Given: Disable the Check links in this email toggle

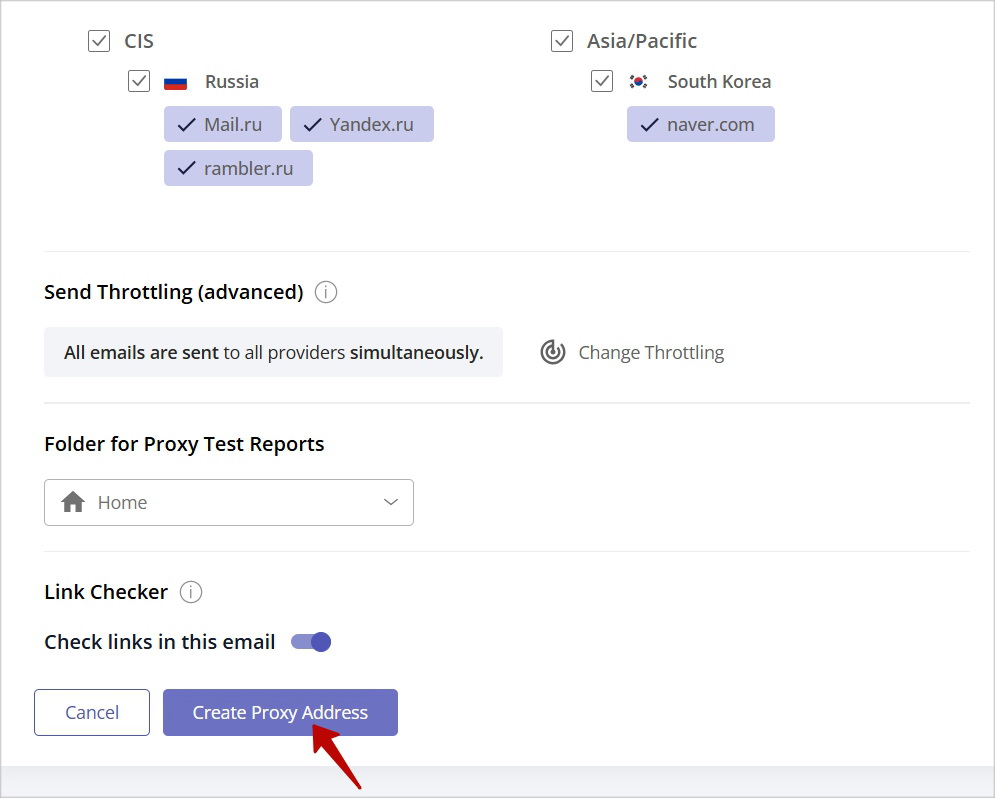Looking at the screenshot, I should click(x=311, y=642).
